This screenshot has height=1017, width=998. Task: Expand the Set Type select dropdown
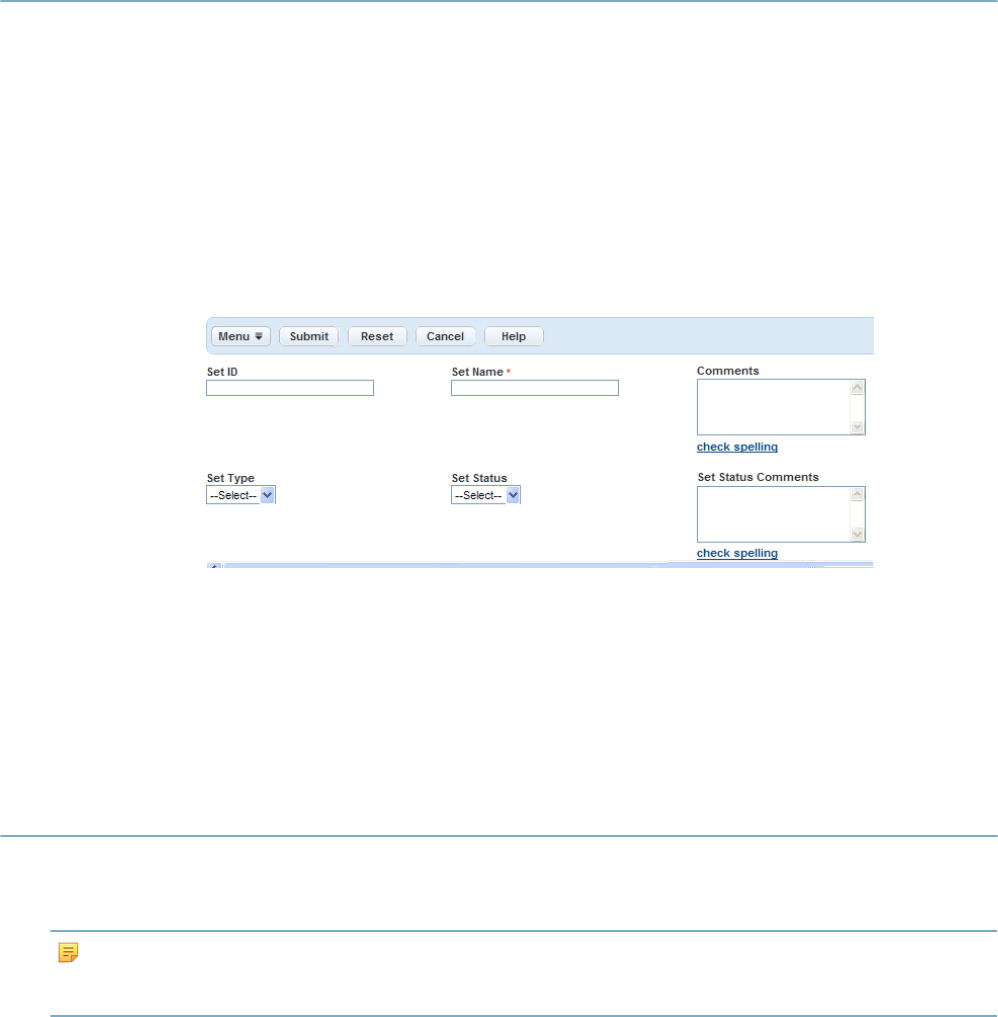[241, 495]
